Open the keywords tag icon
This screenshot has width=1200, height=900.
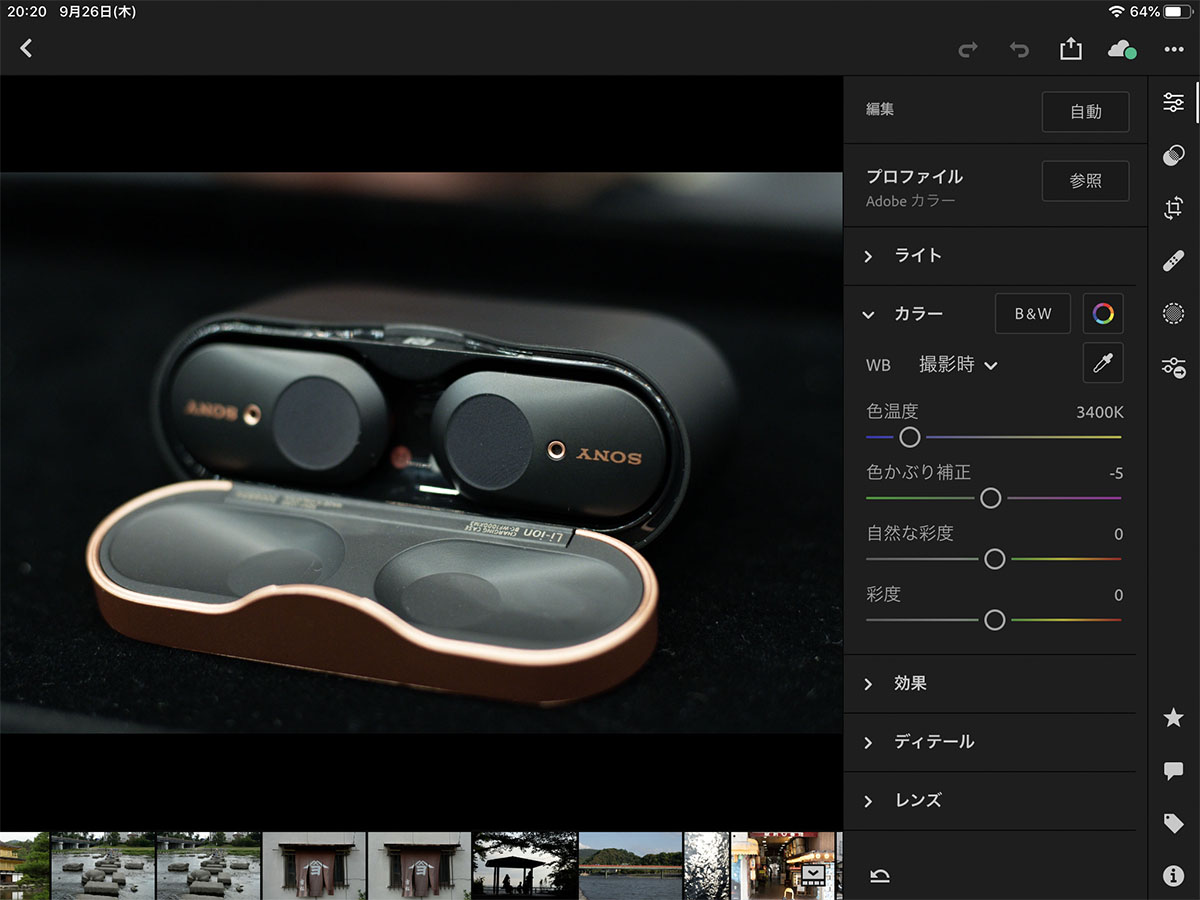coord(1174,823)
